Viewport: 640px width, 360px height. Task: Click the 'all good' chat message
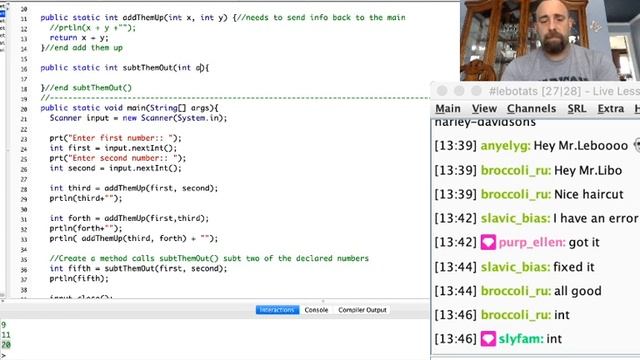[x=578, y=291]
